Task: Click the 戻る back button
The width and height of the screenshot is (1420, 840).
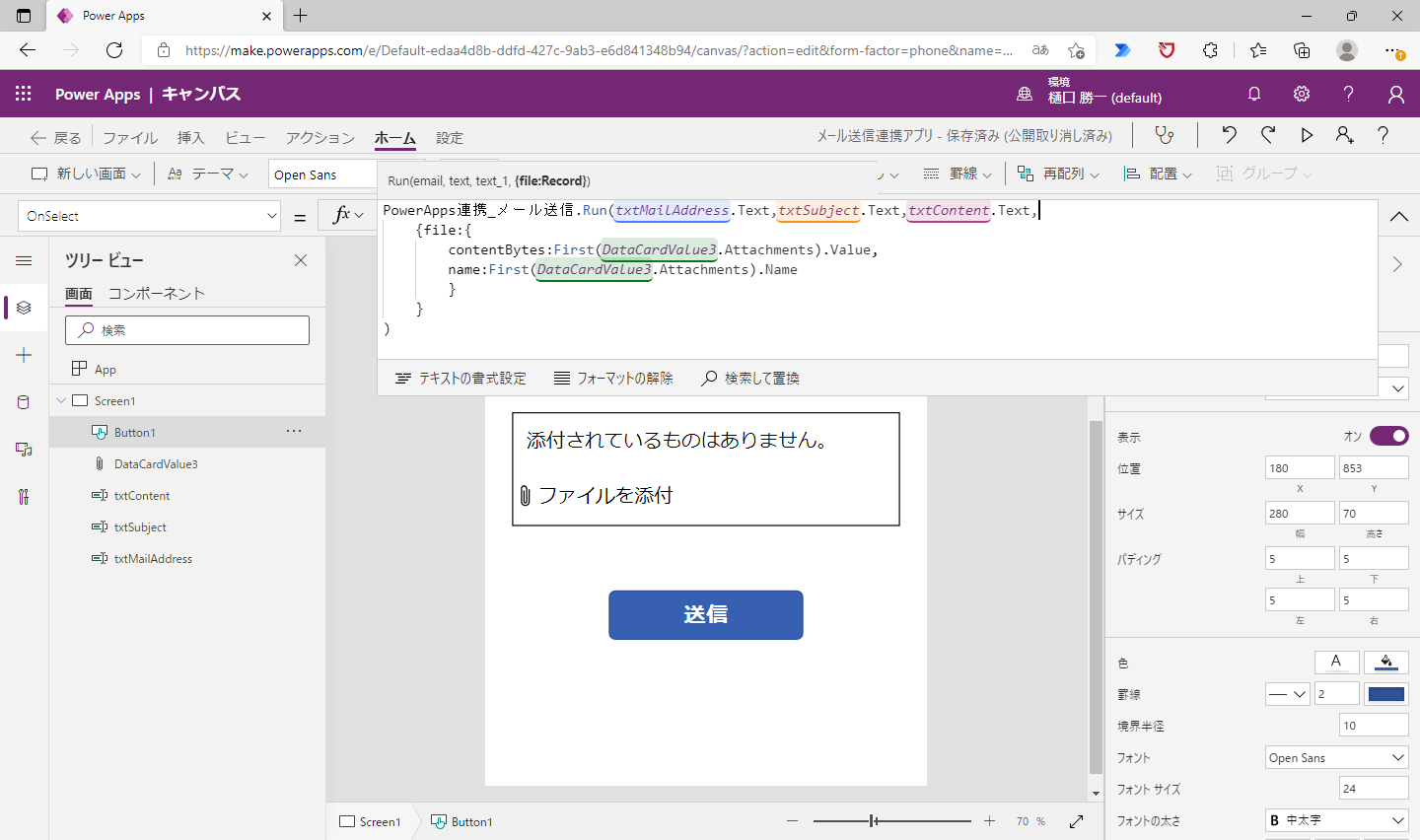Action: coord(55,138)
